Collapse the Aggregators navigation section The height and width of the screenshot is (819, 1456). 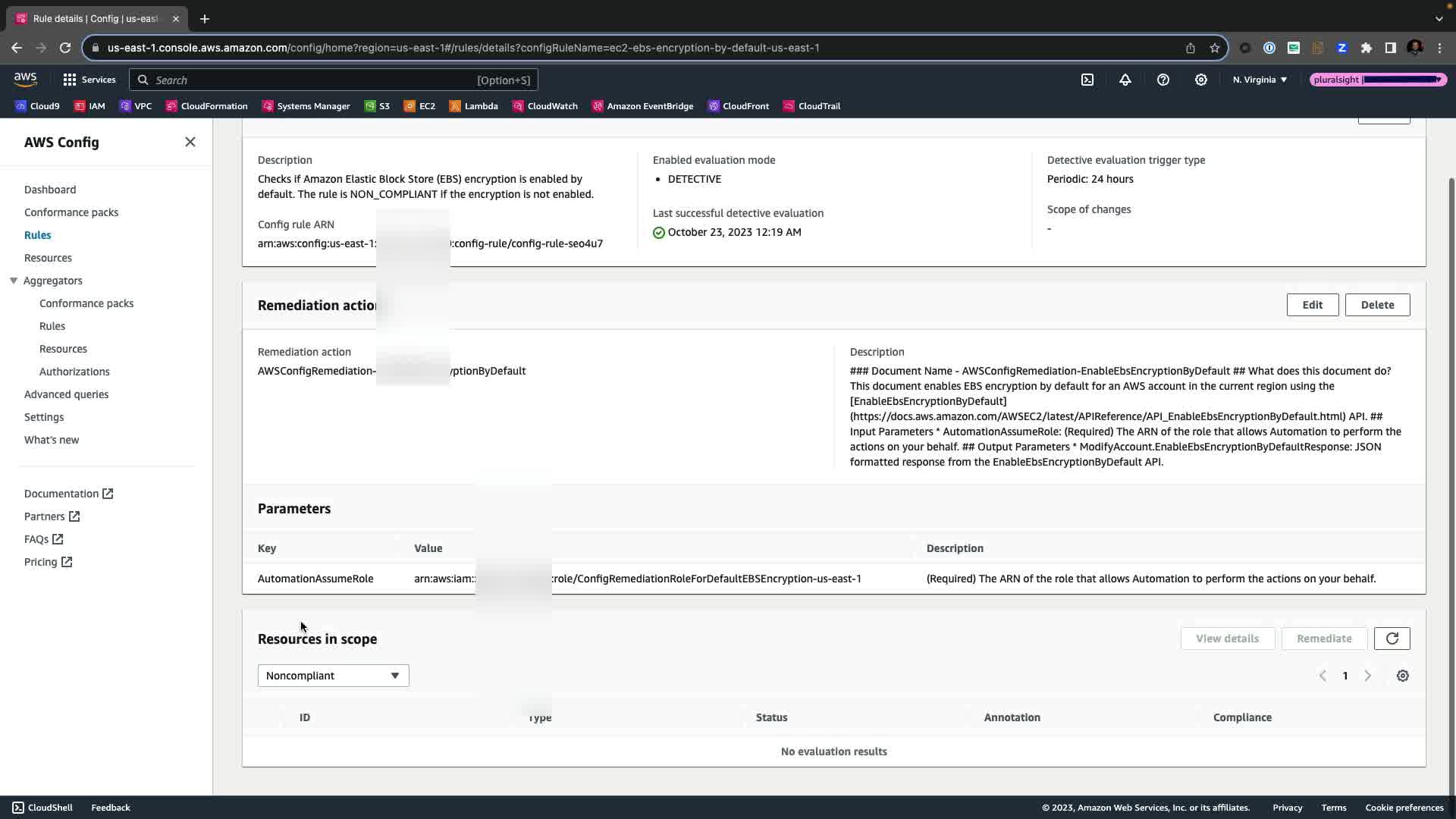14,281
